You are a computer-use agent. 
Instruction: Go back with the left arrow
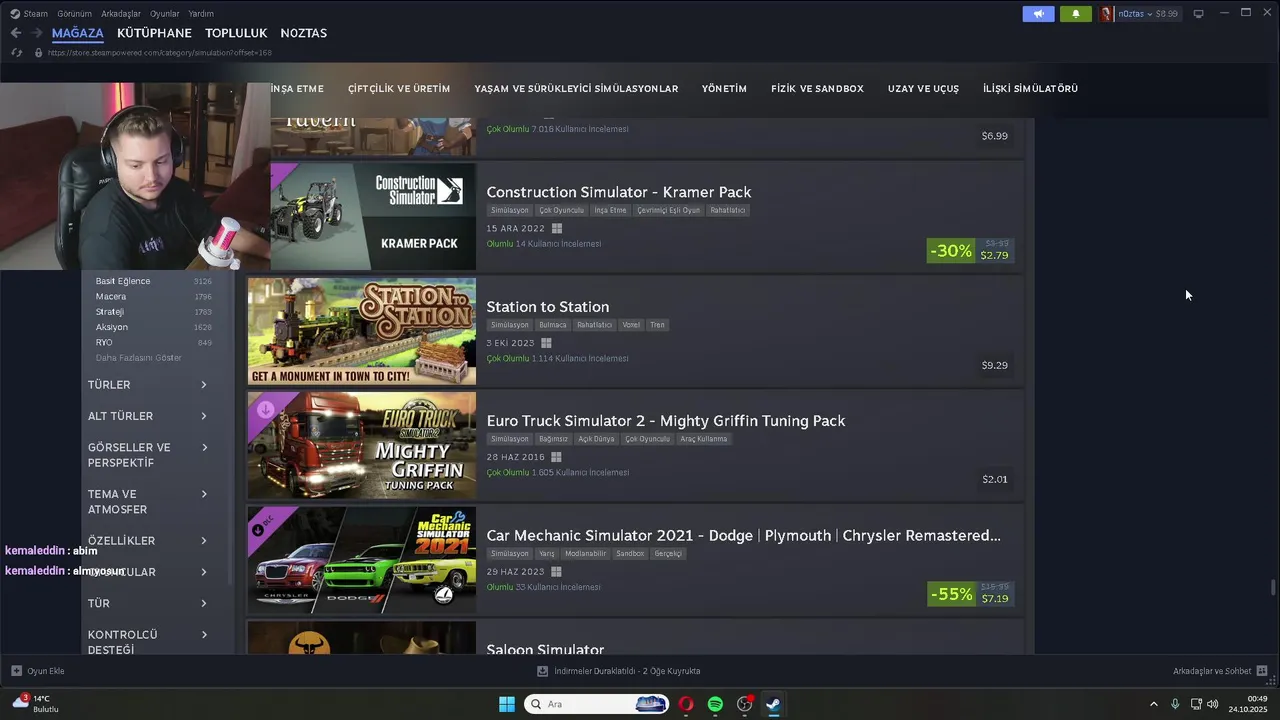16,33
